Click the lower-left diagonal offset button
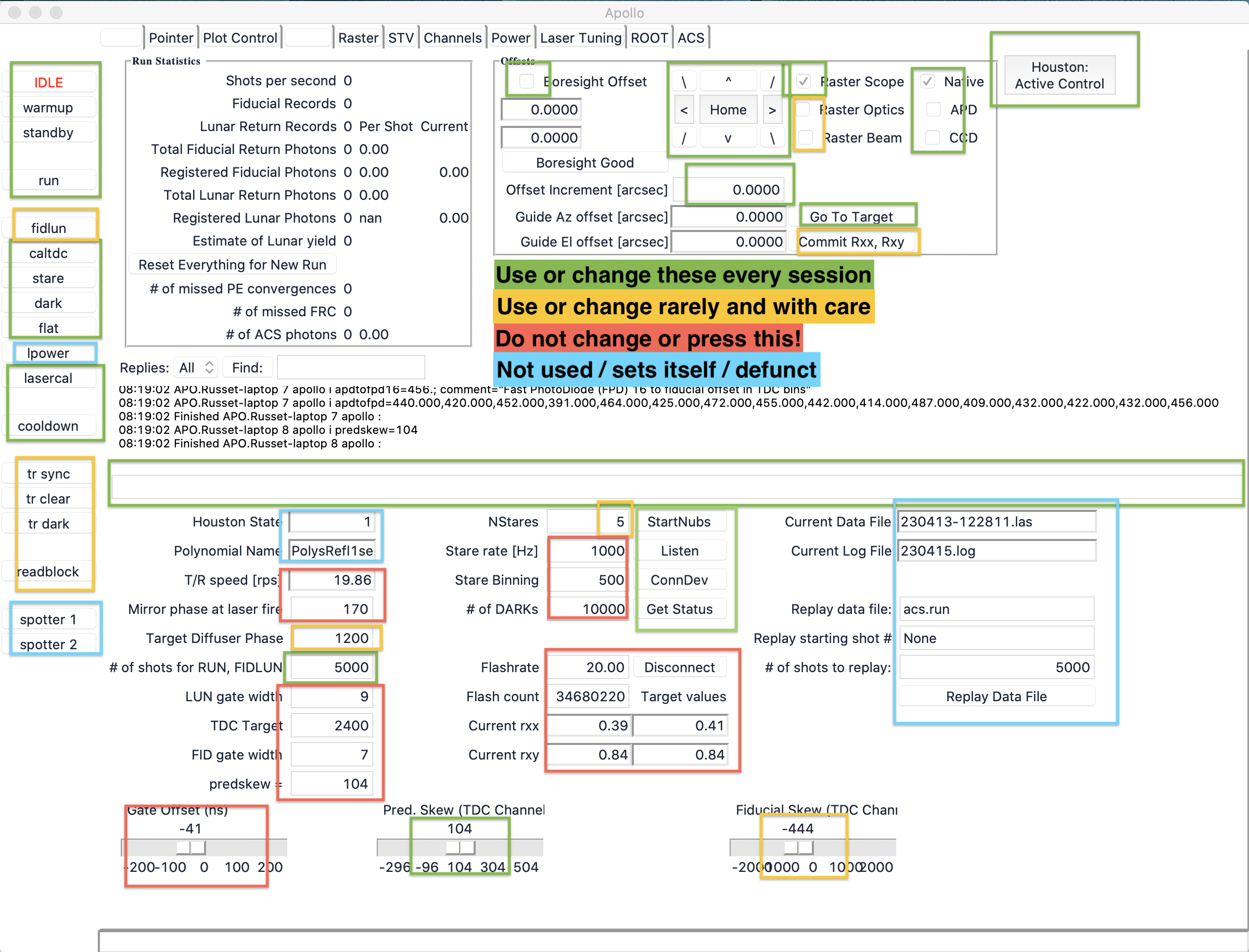Screen dimensions: 1249x952 click(684, 138)
